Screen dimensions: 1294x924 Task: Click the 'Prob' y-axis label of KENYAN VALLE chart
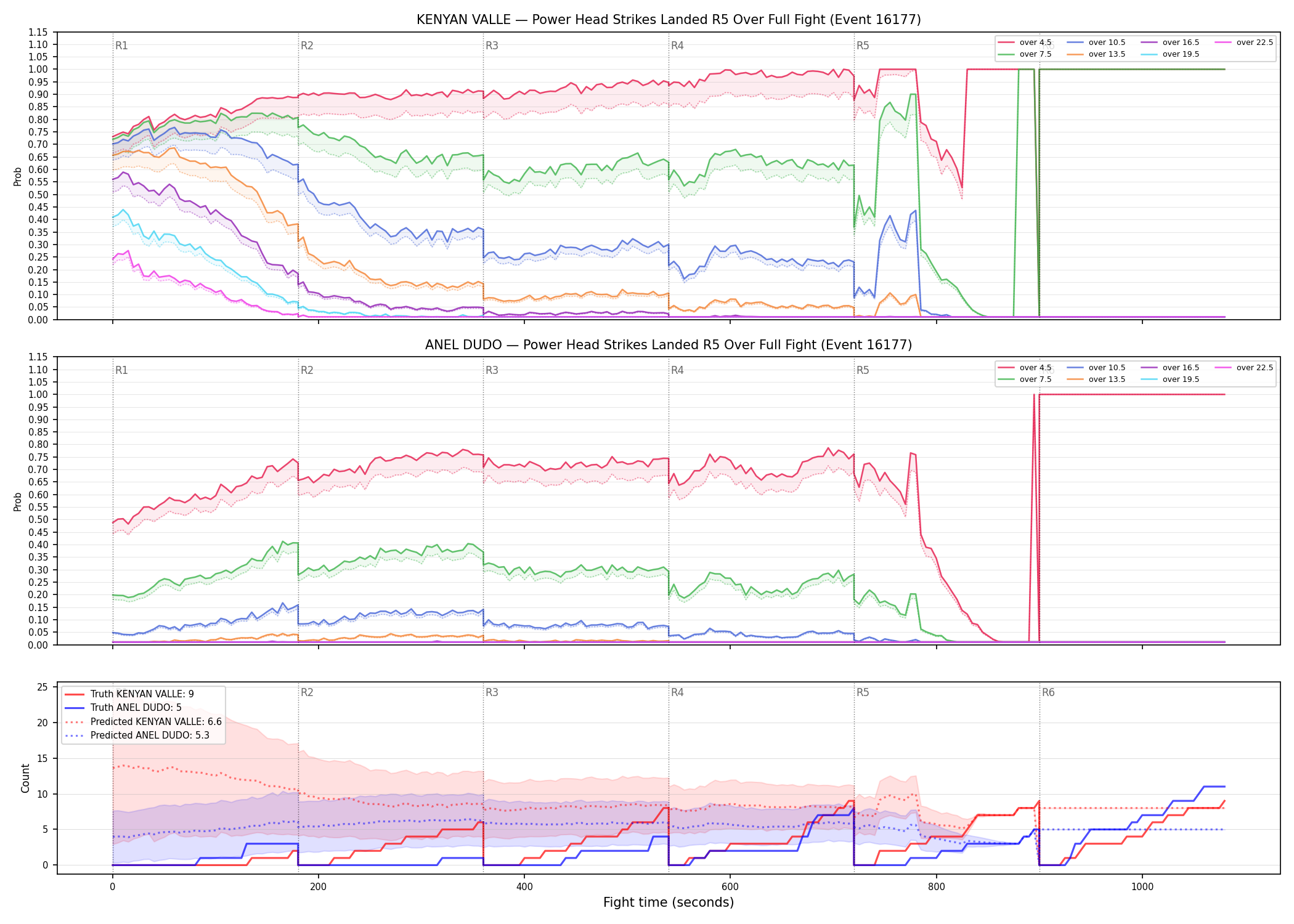tap(17, 176)
